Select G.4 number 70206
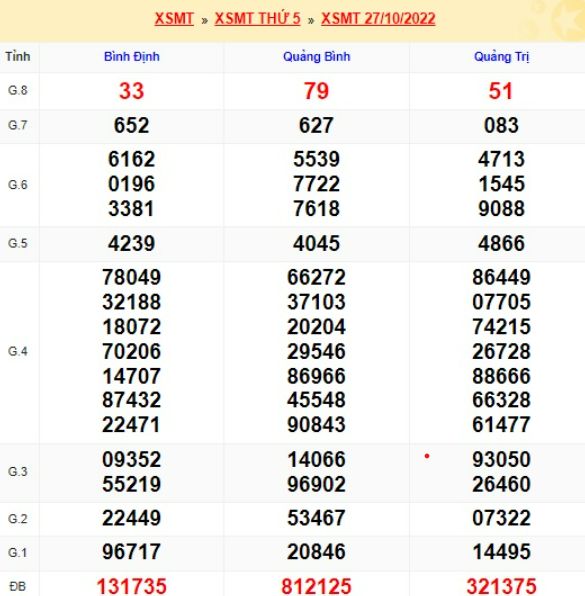585x596 pixels. pyautogui.click(x=132, y=351)
